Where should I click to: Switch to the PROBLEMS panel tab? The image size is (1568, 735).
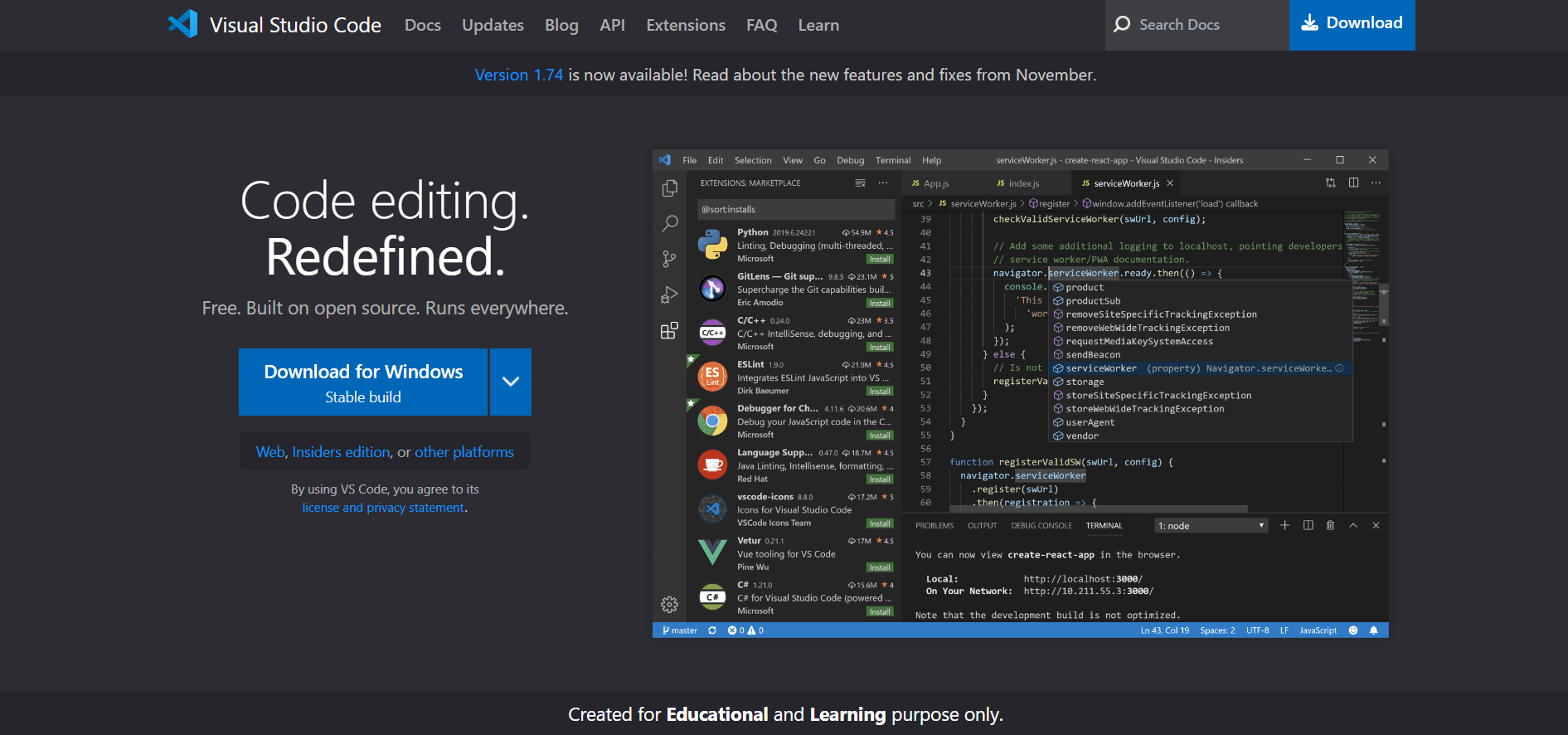coord(934,525)
